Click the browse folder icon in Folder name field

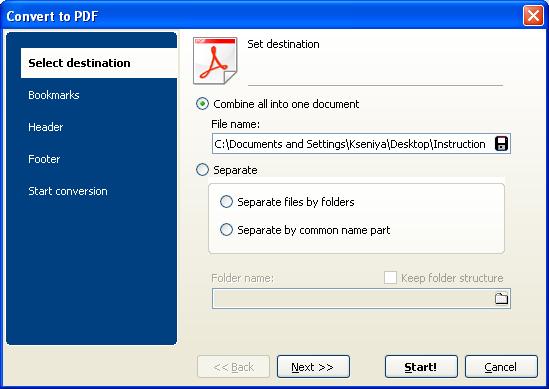click(501, 298)
